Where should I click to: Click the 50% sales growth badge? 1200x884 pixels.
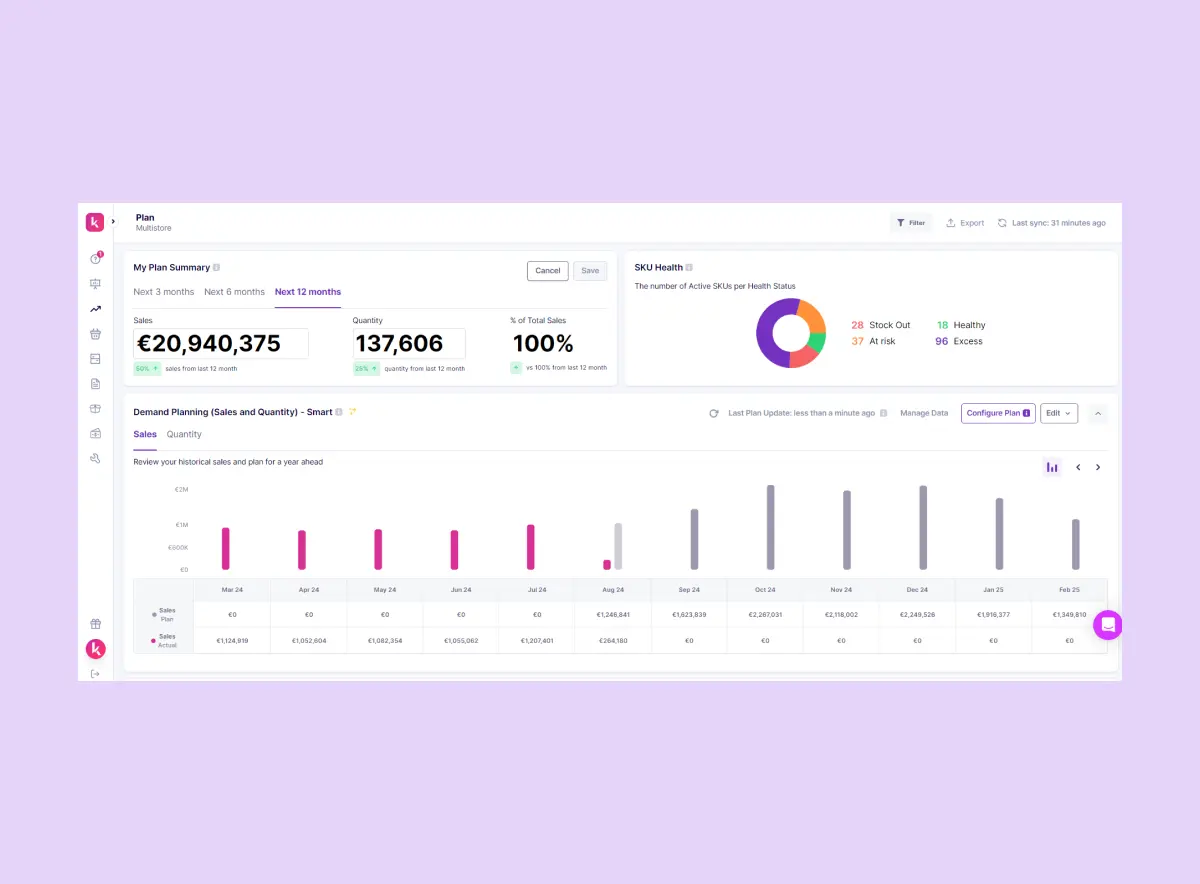pos(147,369)
